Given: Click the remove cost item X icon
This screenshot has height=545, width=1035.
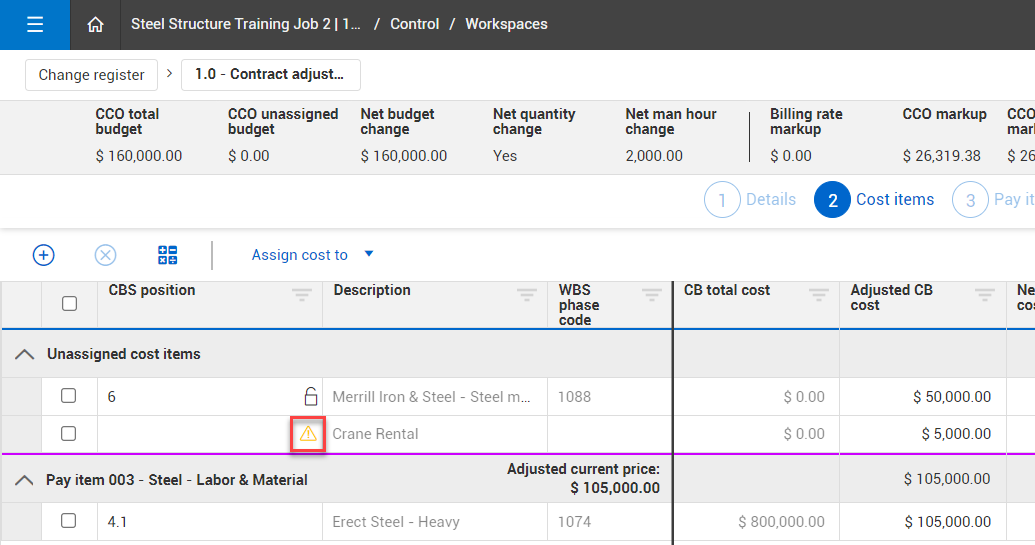Looking at the screenshot, I should (x=105, y=255).
